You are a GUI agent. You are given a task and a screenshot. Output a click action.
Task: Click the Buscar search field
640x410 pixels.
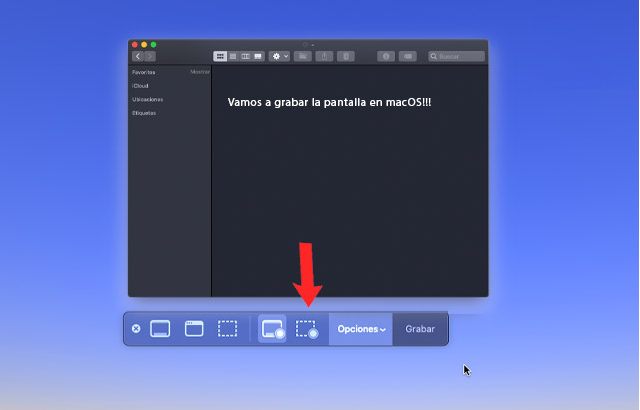(x=457, y=57)
